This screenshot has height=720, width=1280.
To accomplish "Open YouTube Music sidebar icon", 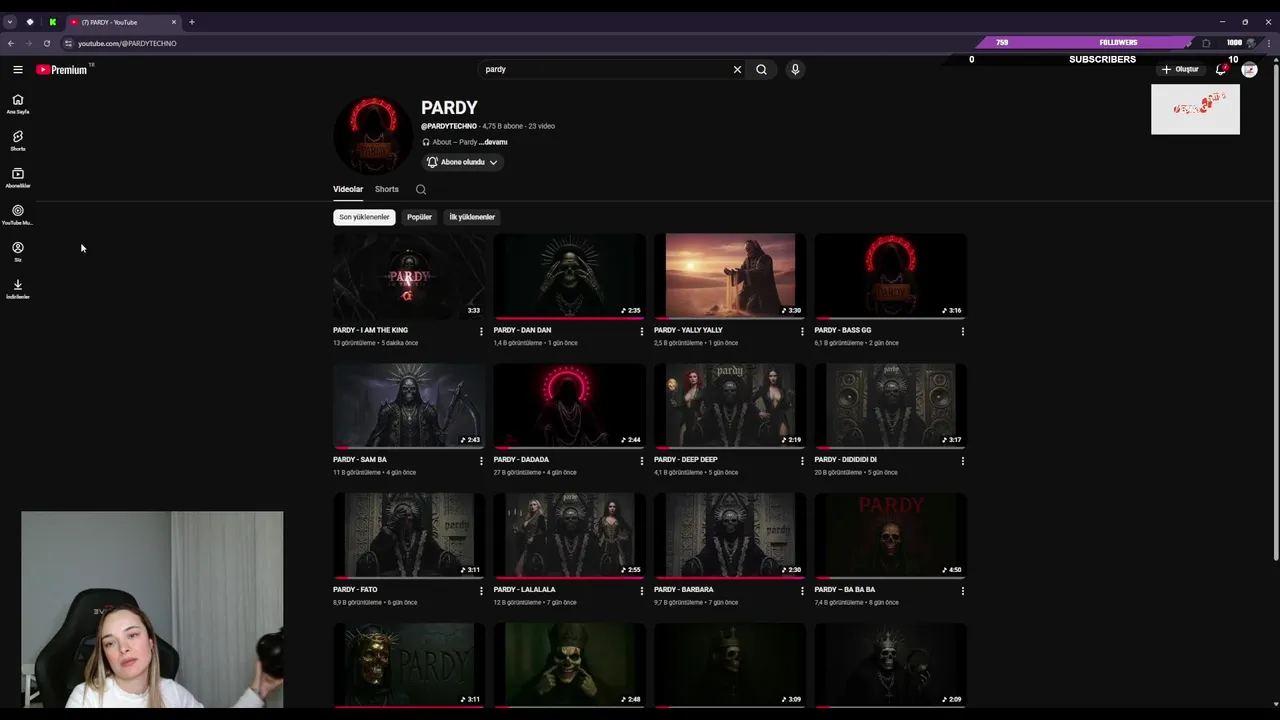I will [x=18, y=215].
